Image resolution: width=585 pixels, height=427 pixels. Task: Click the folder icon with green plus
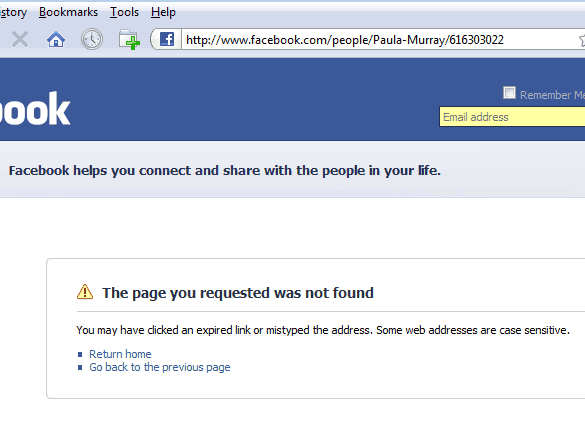(129, 40)
